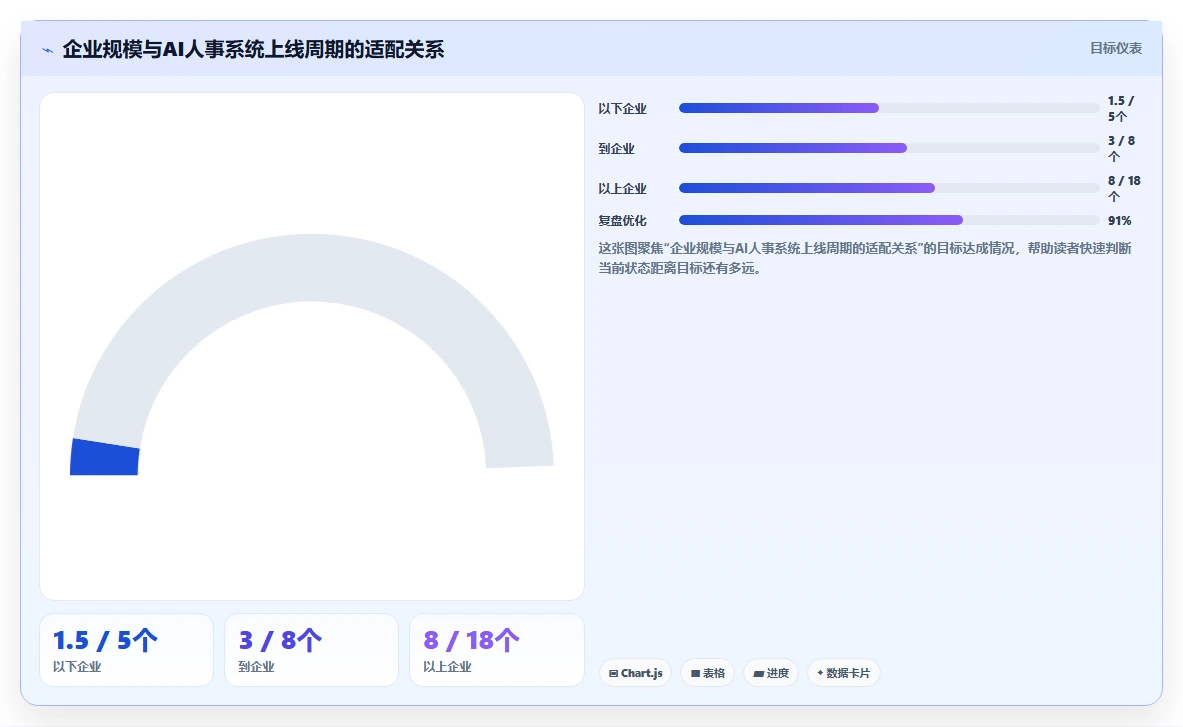Screen dimensions: 1183x727
Task: Open the 1.5 / 5个 stat card
Action: tap(127, 650)
